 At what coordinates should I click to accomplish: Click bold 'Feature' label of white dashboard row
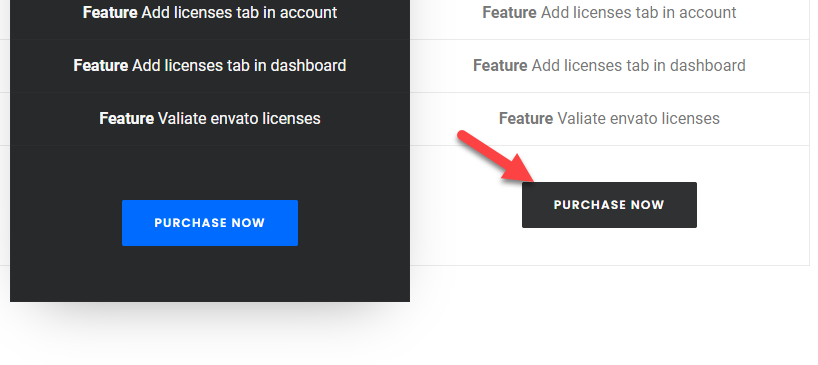500,66
